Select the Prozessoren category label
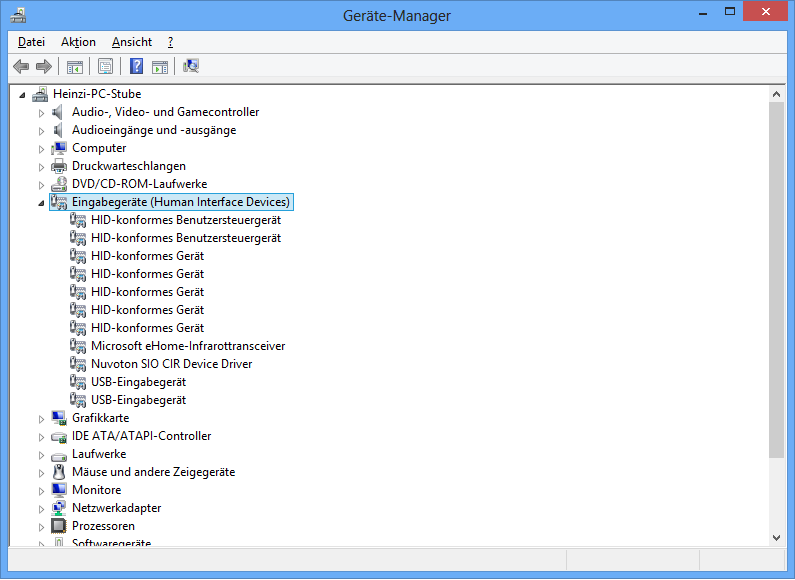 point(103,526)
